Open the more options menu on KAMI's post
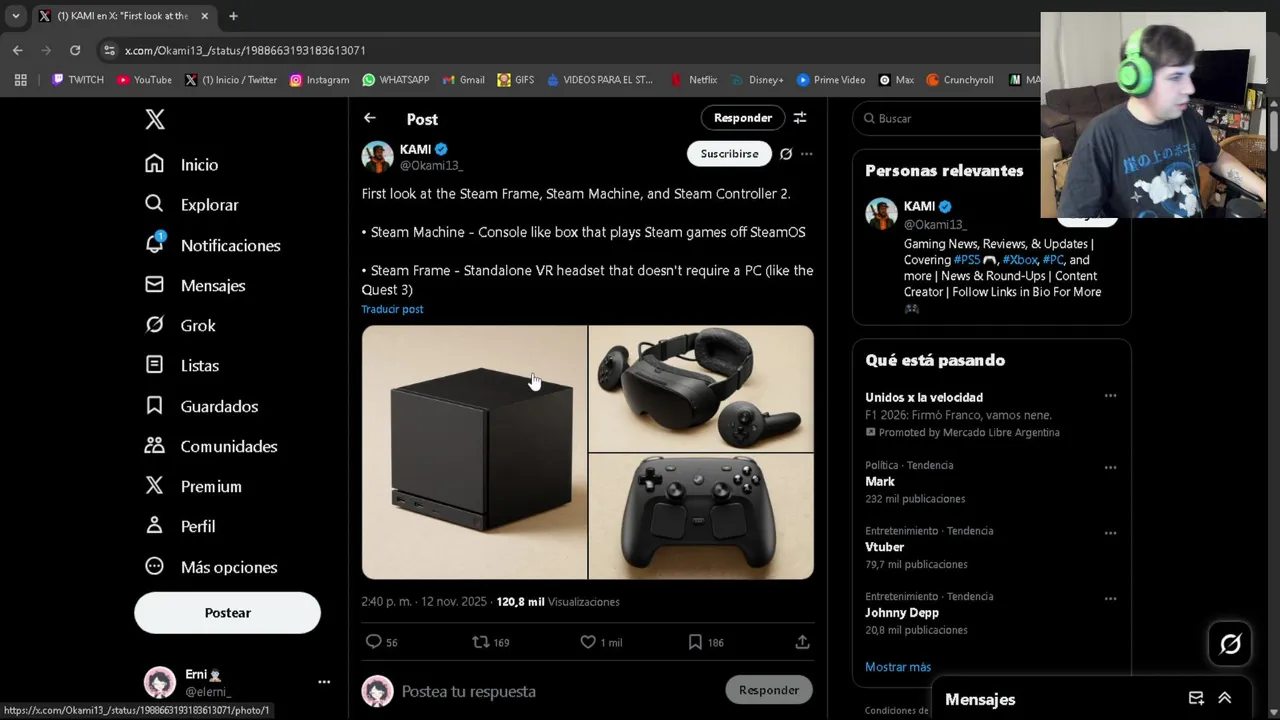This screenshot has height=720, width=1280. pyautogui.click(x=807, y=154)
